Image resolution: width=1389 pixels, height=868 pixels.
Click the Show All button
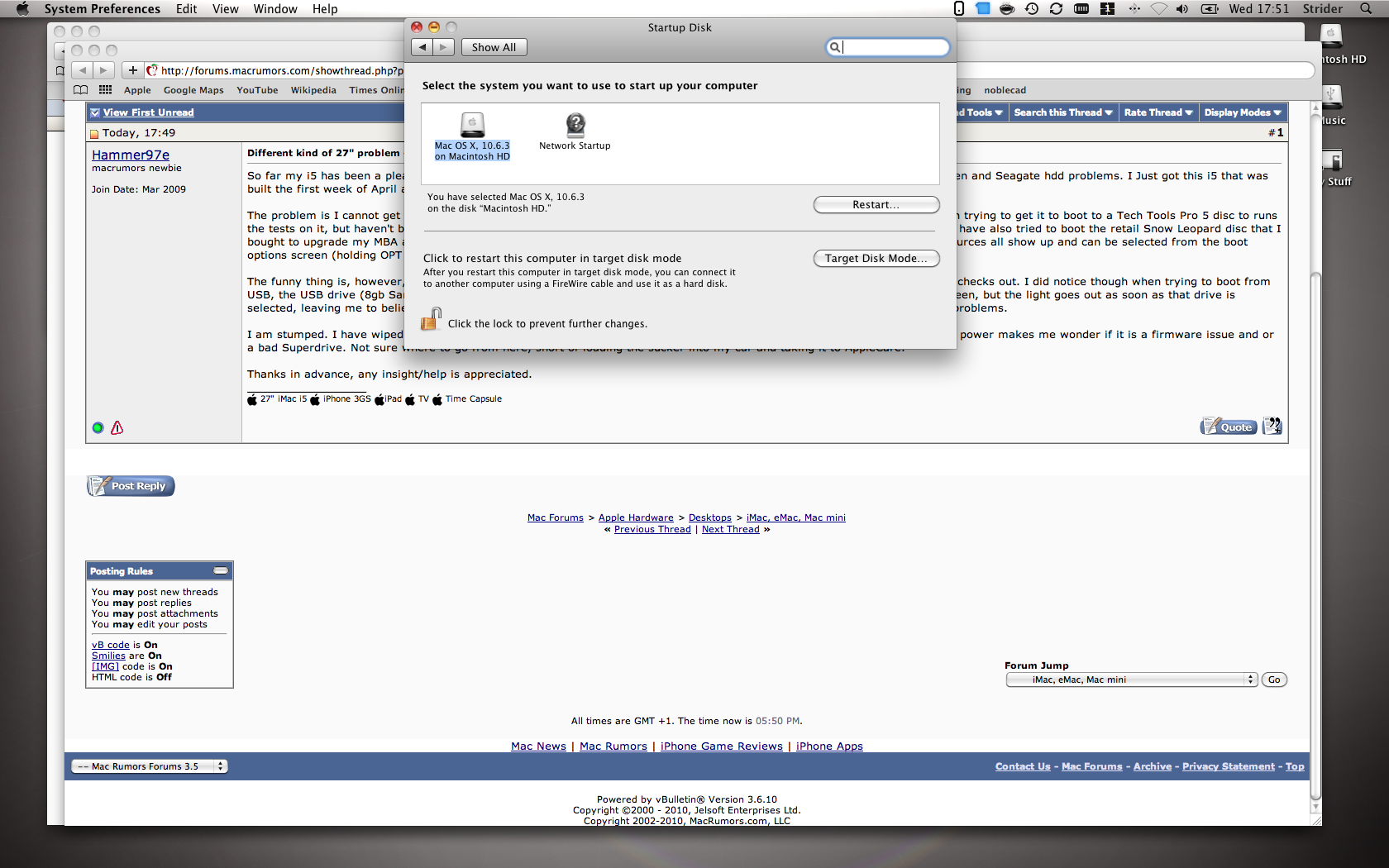click(494, 47)
